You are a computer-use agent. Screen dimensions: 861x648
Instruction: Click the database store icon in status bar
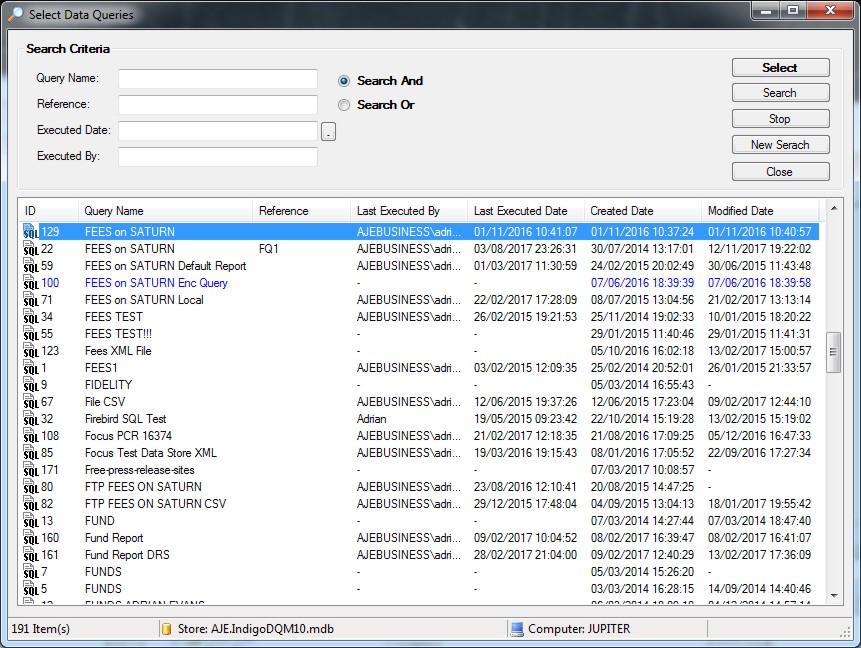coord(167,629)
